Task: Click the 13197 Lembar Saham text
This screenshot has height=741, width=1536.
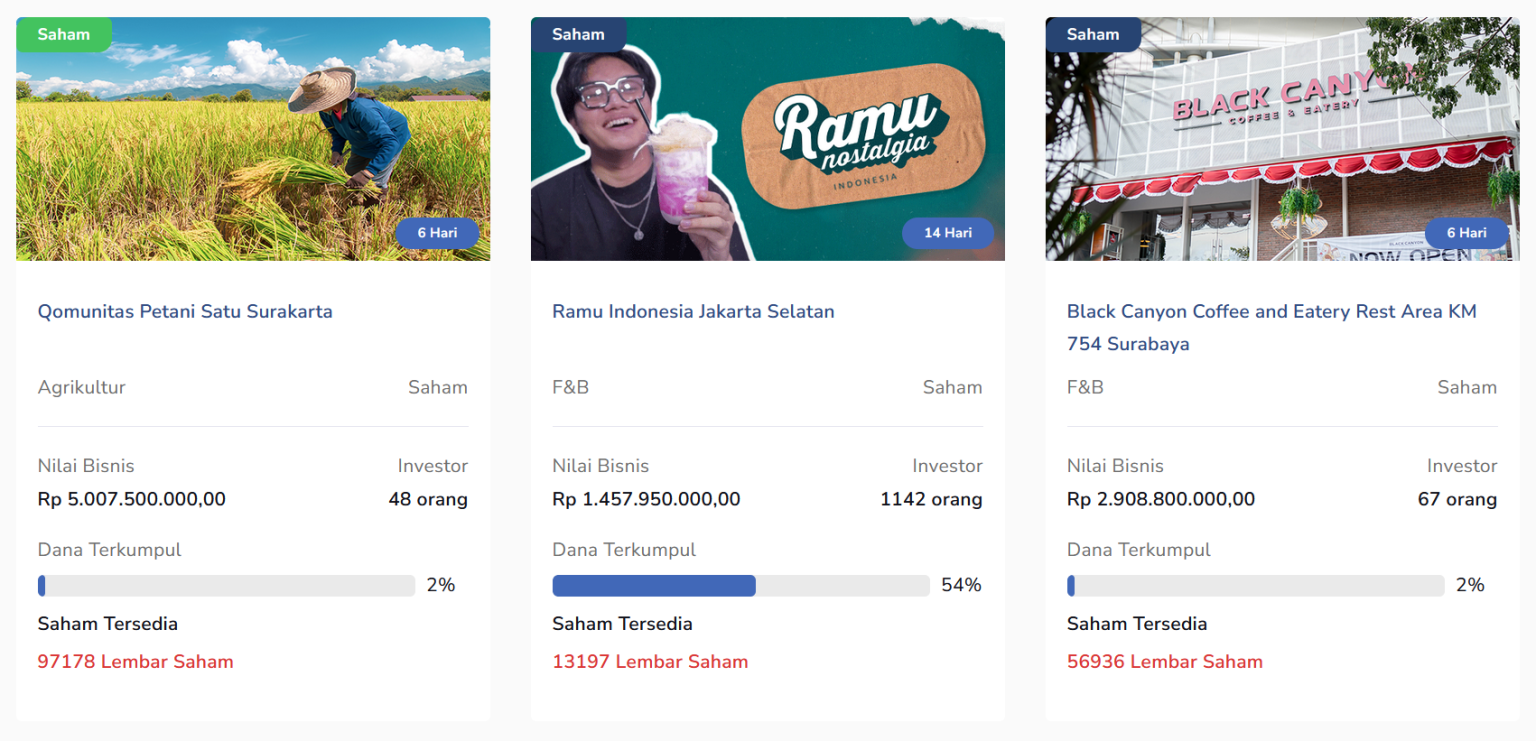Action: tap(650, 661)
